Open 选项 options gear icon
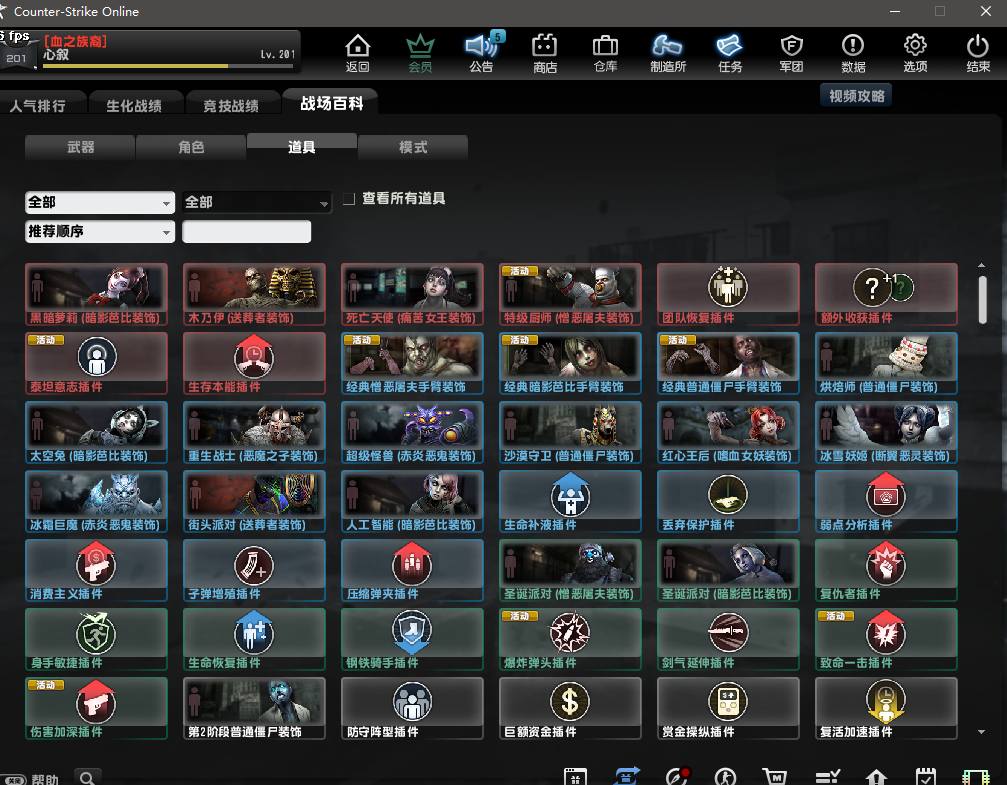Screen dimensions: 1007x785 tap(915, 53)
